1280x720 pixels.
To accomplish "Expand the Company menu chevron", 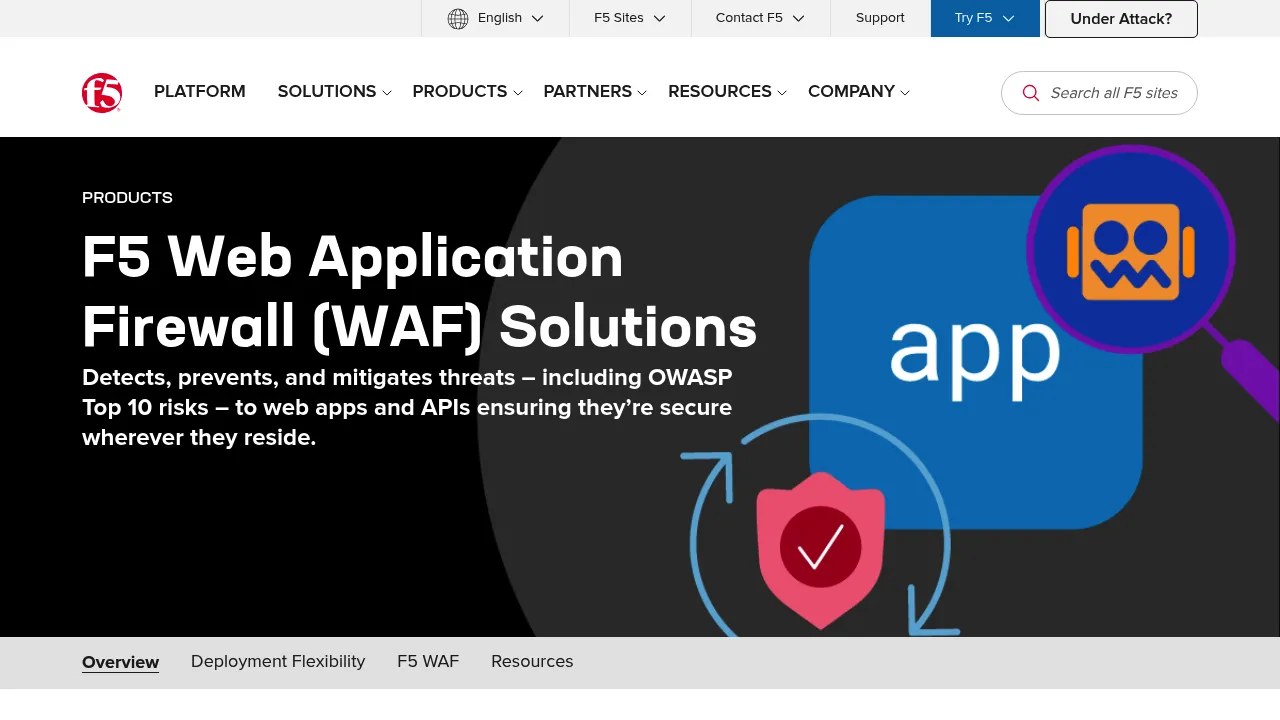I will (905, 93).
